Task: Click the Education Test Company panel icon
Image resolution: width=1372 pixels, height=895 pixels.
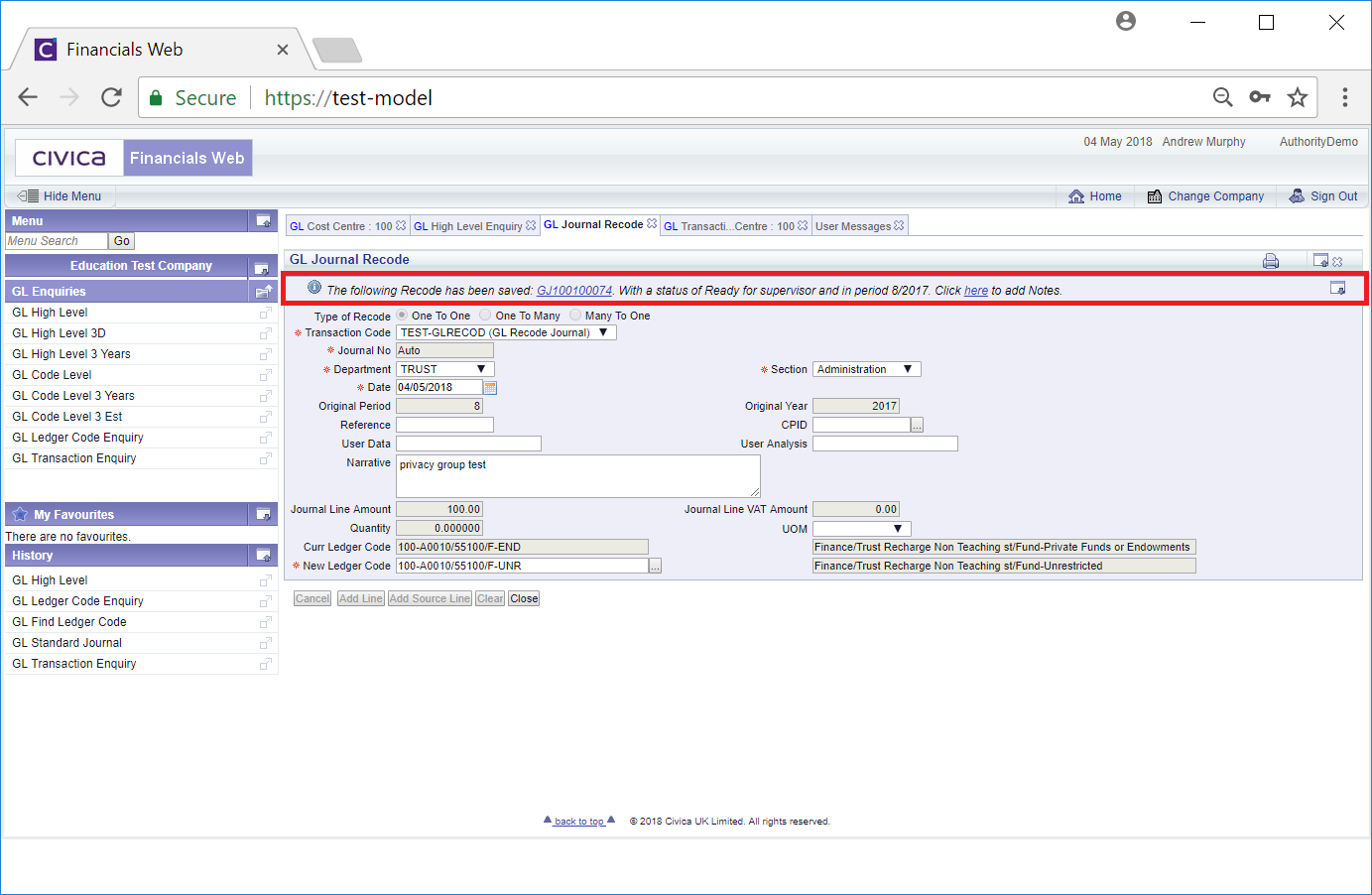Action: [261, 268]
